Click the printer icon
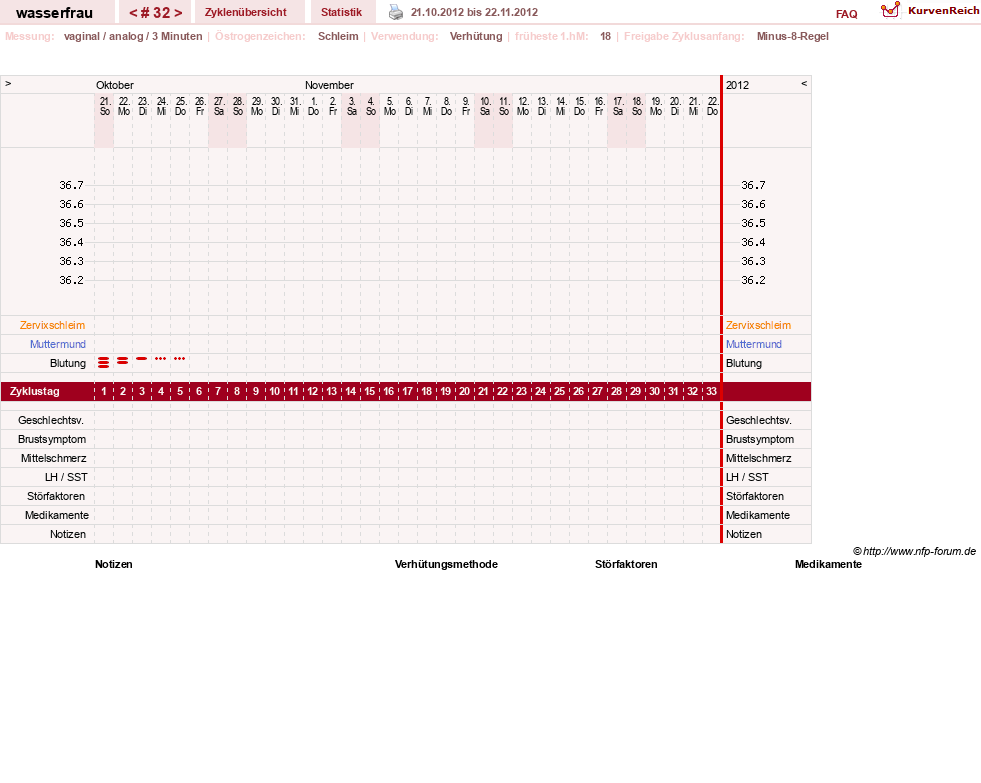This screenshot has height=783, width=981. 396,12
